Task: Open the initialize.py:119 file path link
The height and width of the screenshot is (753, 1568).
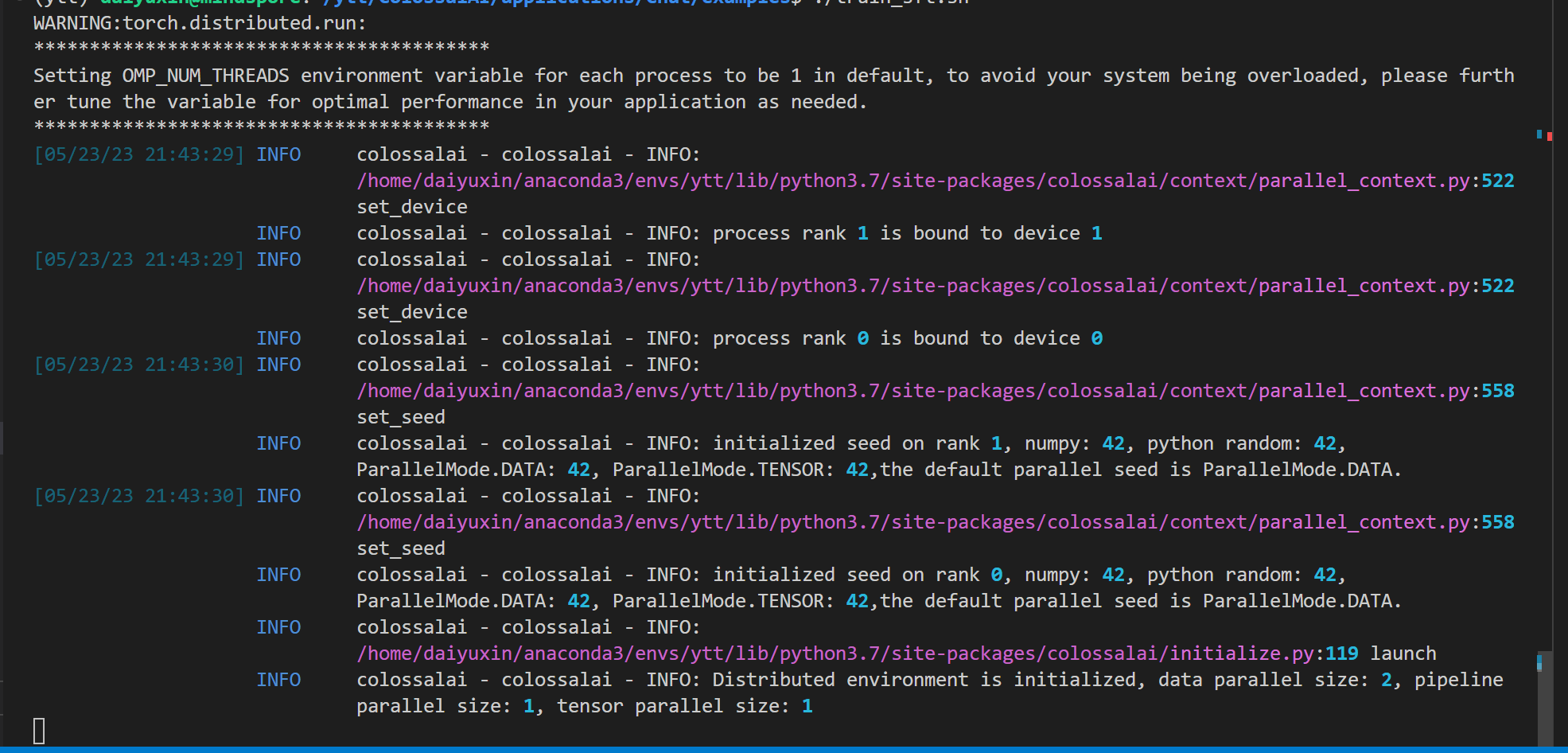Action: (x=858, y=654)
